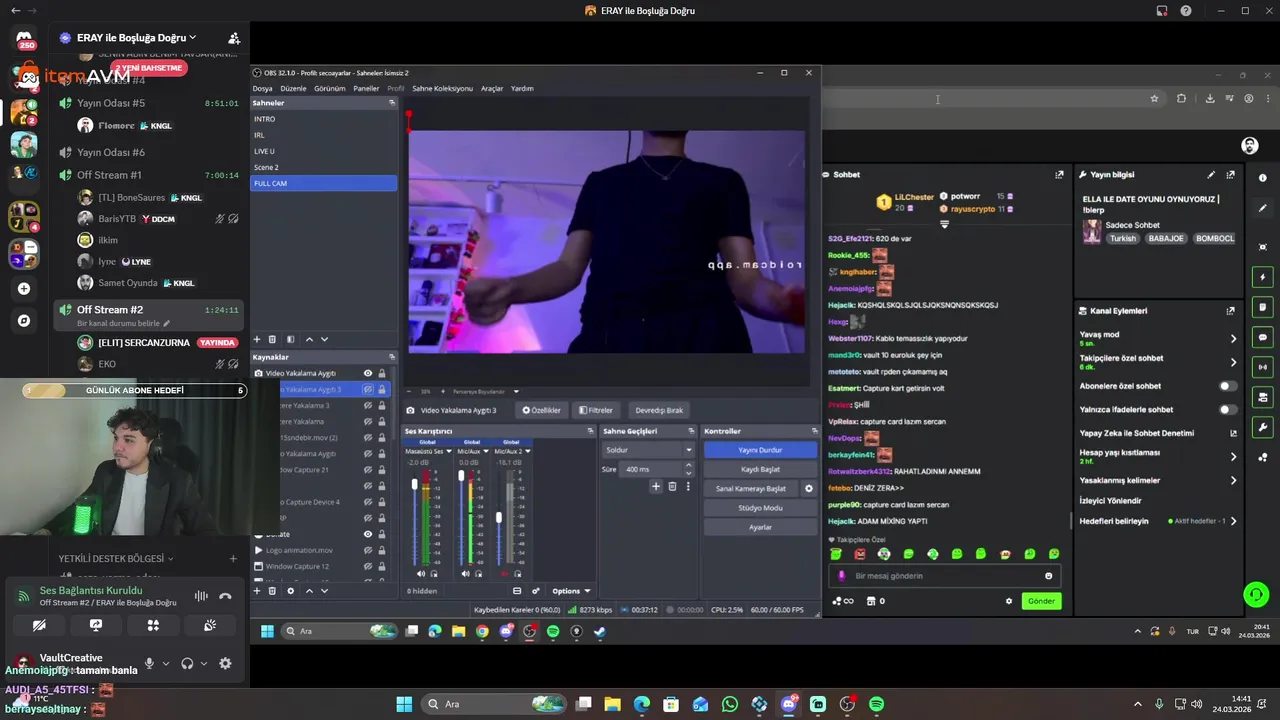Mute the Discord microphone

(149, 663)
